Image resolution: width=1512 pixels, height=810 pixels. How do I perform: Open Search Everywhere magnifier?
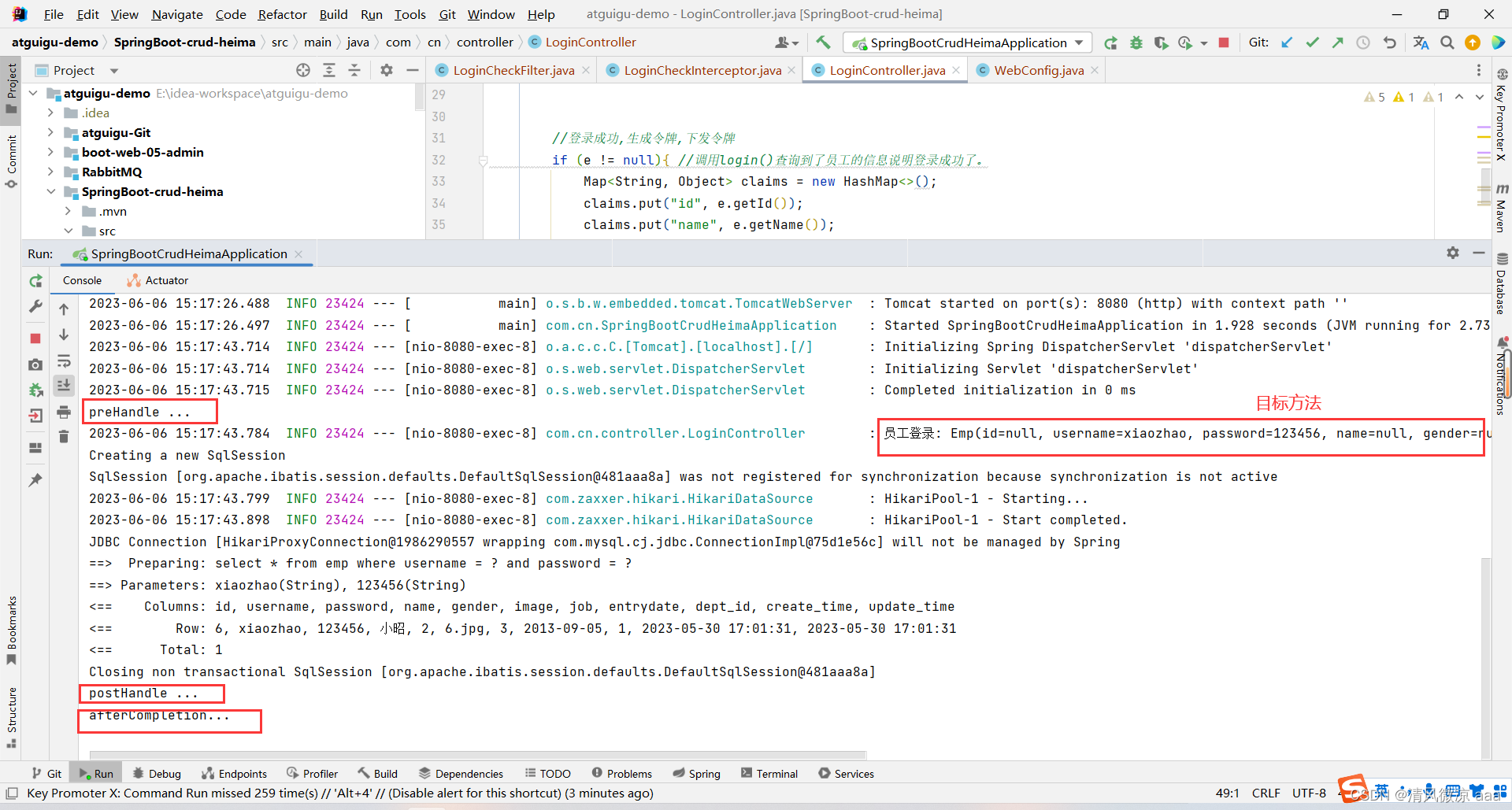(1447, 43)
